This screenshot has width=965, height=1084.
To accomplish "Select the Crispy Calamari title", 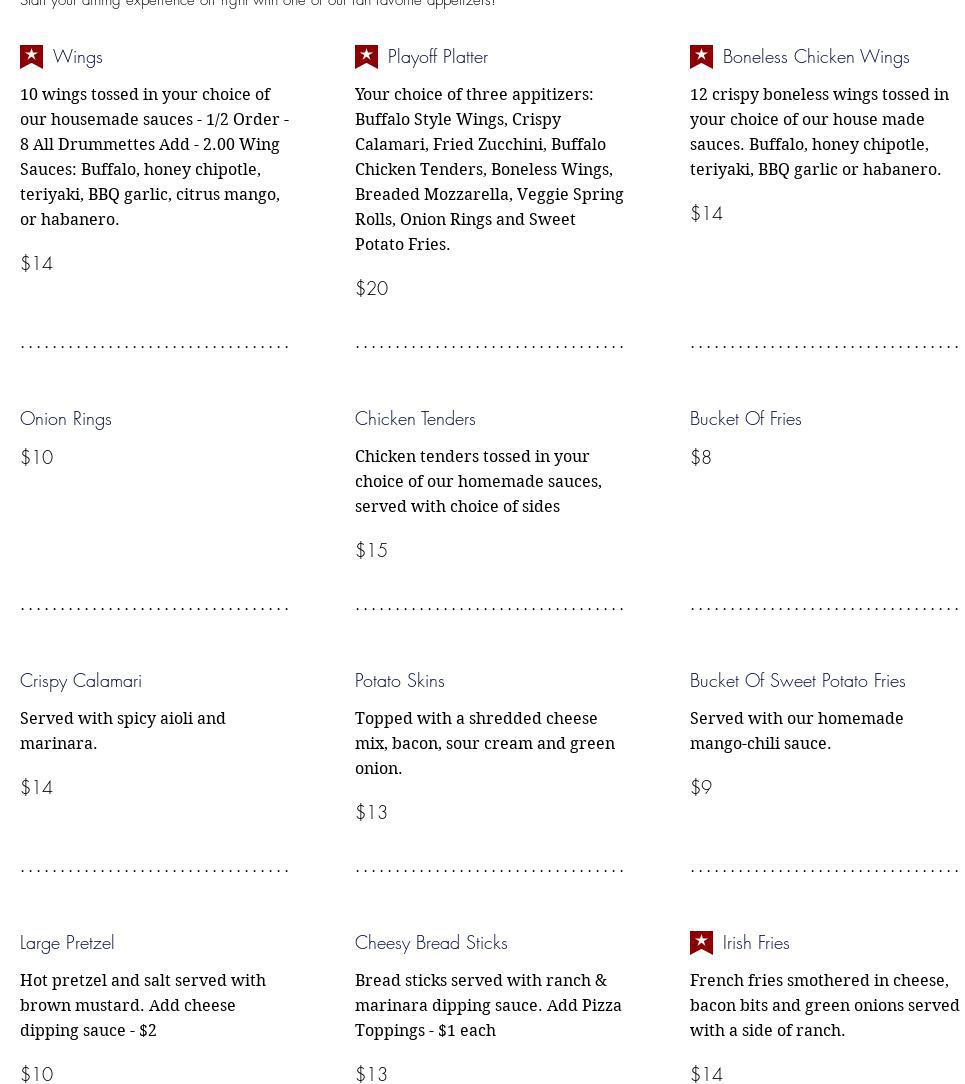I will 81,681.
